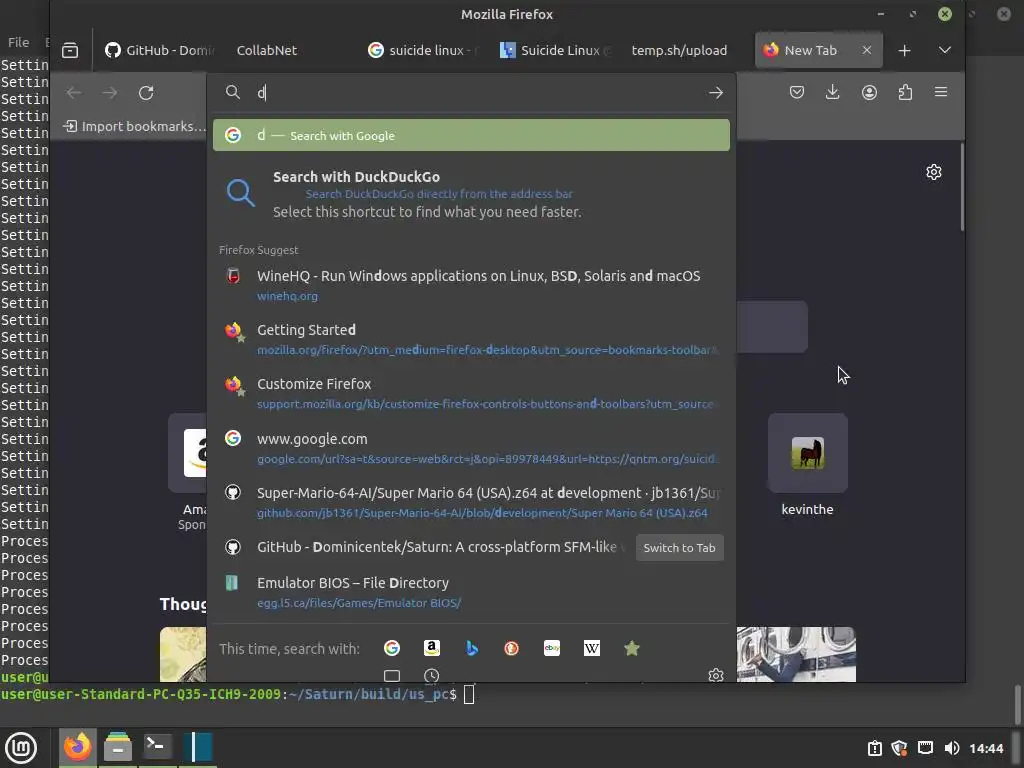Select the 'd — Search with Google' suggestion
1024x768 pixels.
[472, 135]
